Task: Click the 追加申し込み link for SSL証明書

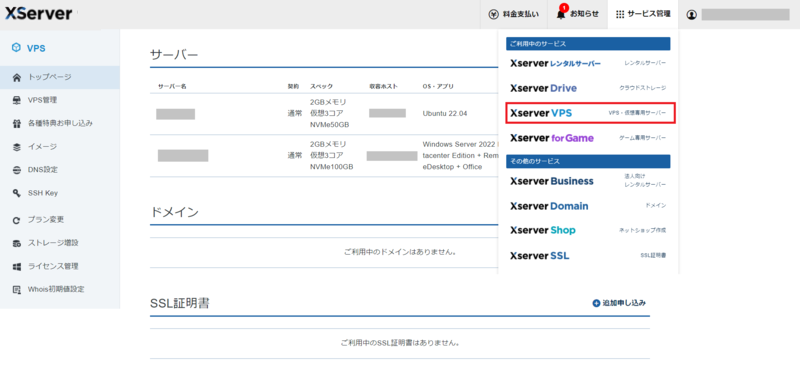Action: point(619,303)
